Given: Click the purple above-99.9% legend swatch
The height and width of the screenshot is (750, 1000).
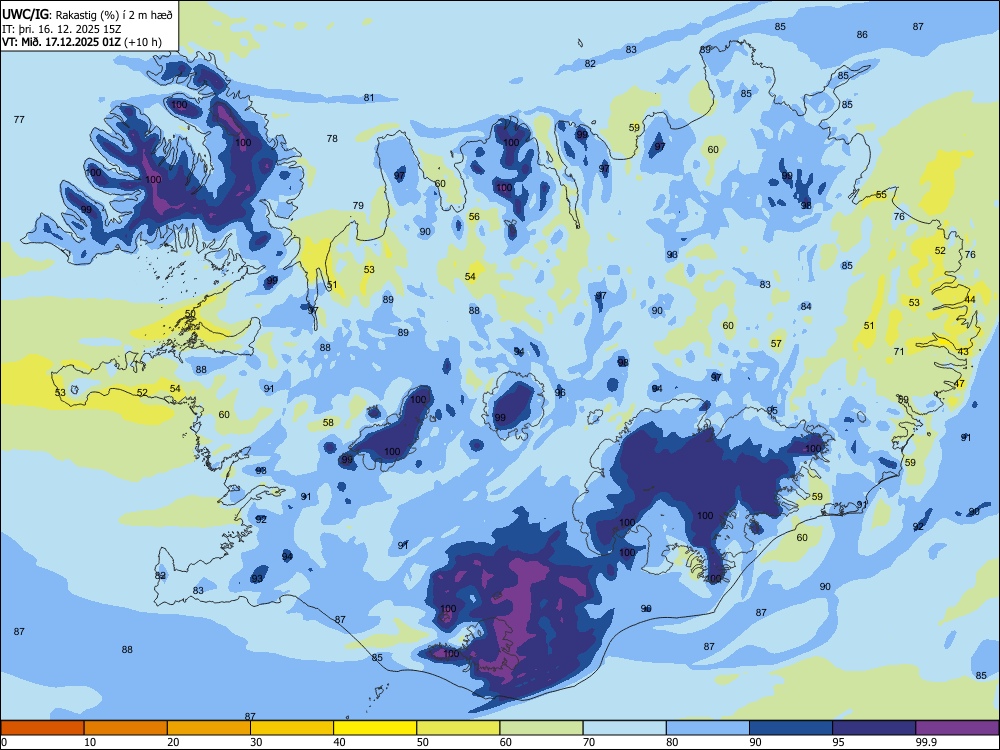Looking at the screenshot, I should pyautogui.click(x=957, y=728).
